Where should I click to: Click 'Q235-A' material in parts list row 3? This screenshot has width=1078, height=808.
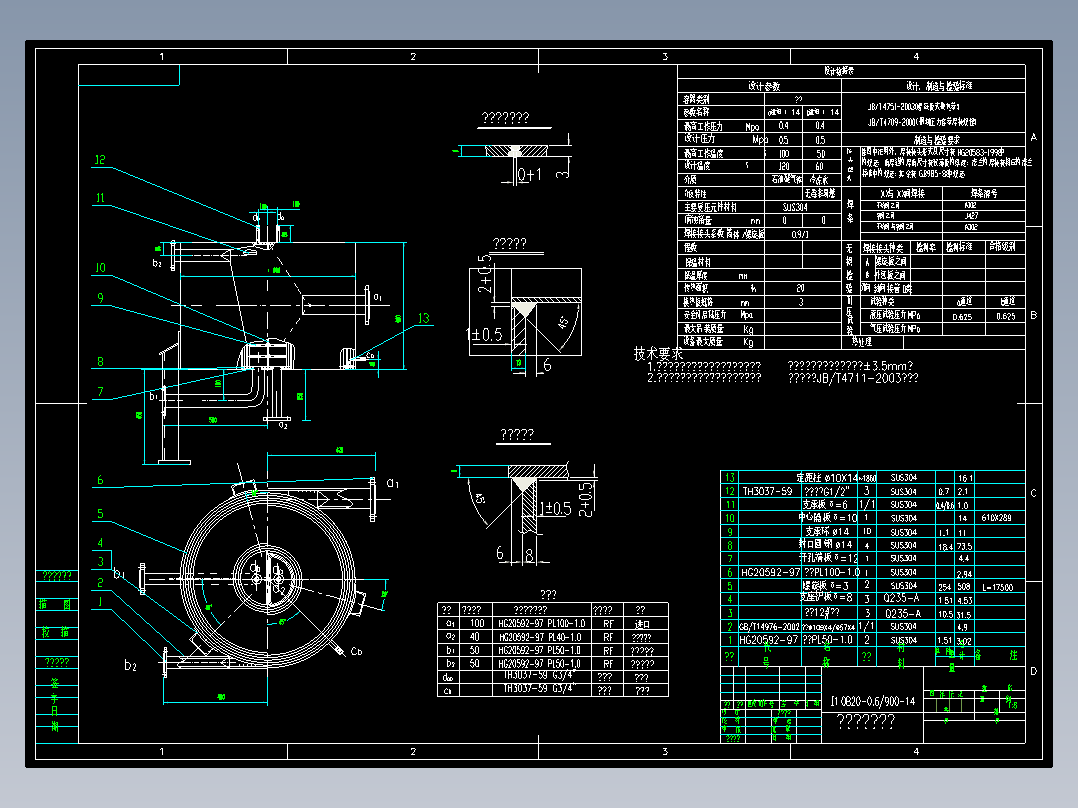pos(902,613)
